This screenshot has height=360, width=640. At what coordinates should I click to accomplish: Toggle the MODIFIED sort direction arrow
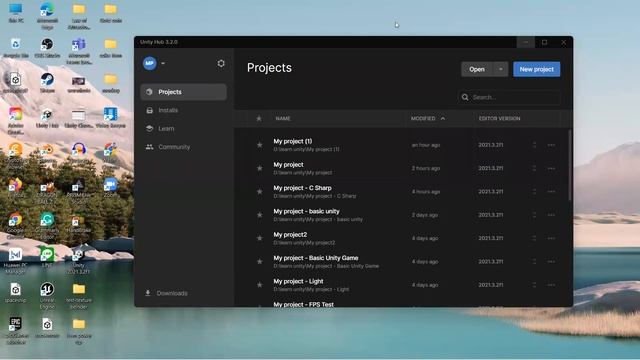pos(443,118)
